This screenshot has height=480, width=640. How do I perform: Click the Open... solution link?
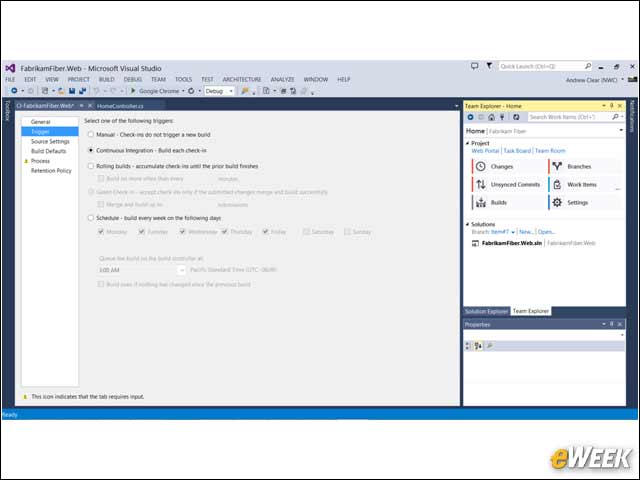[x=546, y=232]
